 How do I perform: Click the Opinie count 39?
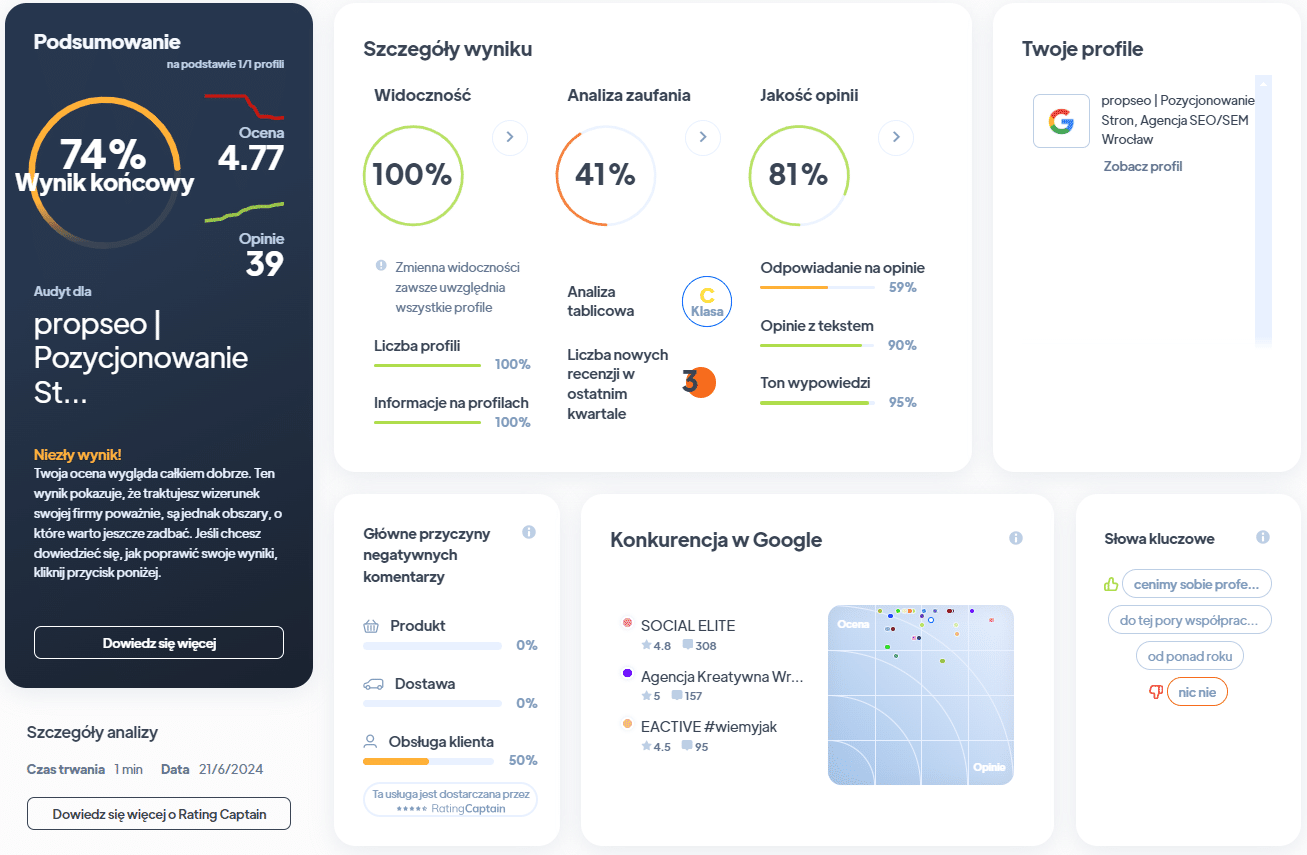click(x=265, y=263)
